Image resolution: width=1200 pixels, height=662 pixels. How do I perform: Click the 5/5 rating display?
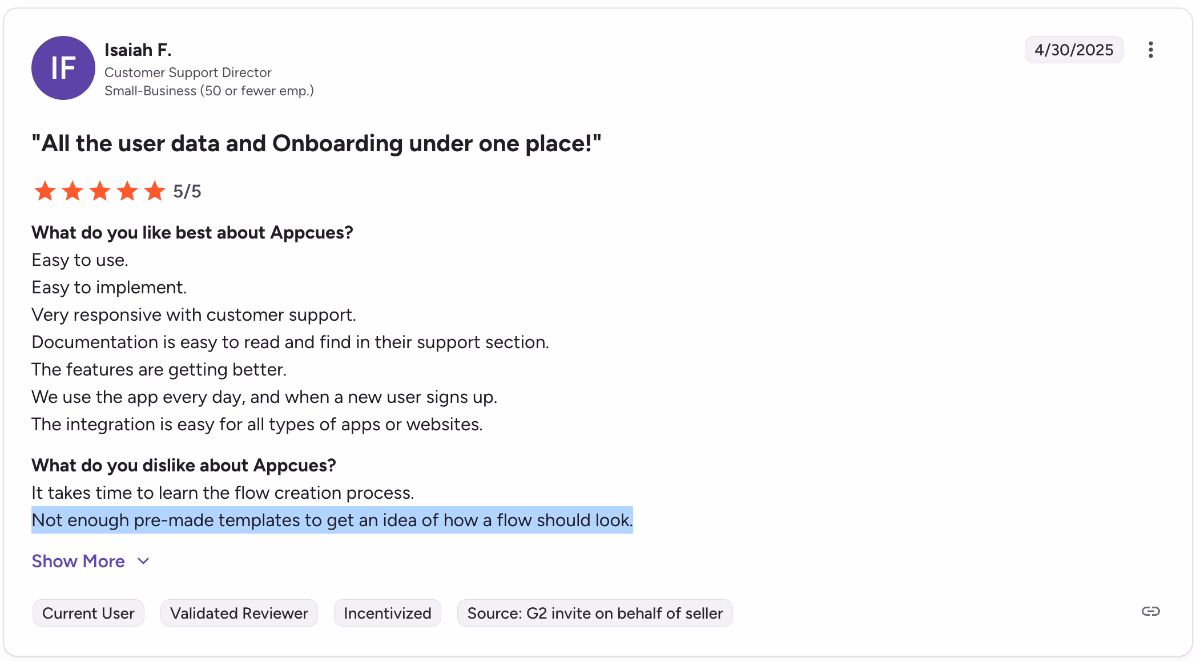point(187,190)
